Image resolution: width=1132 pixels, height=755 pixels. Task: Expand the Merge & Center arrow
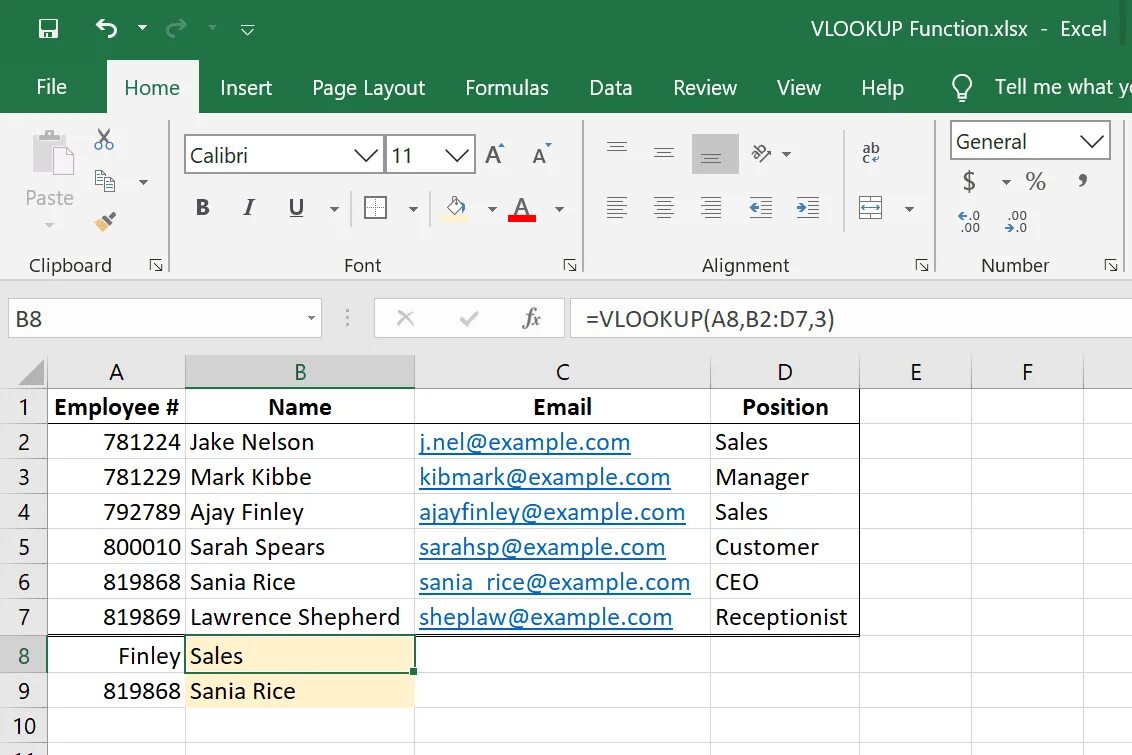point(910,209)
